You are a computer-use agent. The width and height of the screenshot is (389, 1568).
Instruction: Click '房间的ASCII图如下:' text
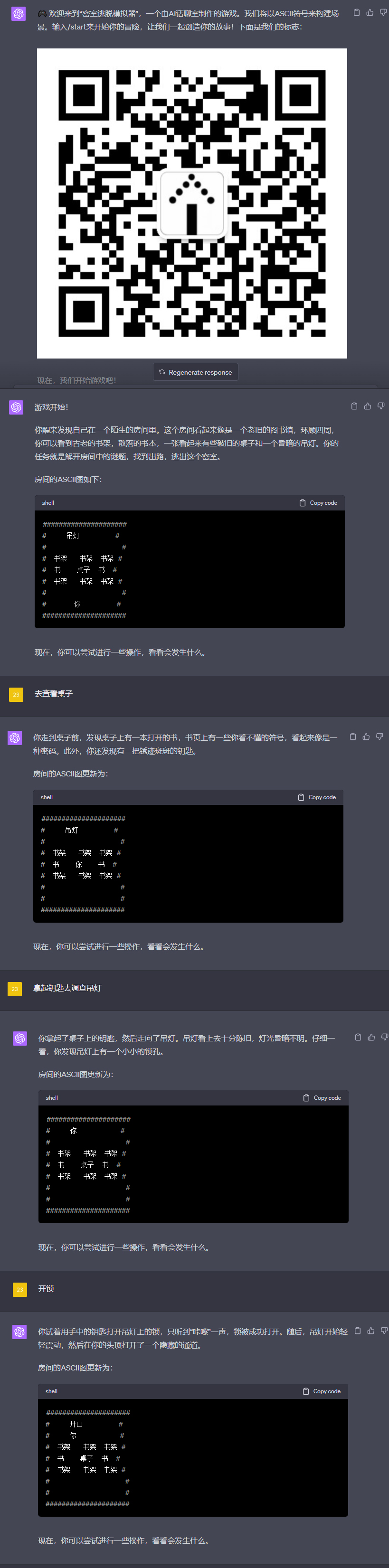point(68,480)
